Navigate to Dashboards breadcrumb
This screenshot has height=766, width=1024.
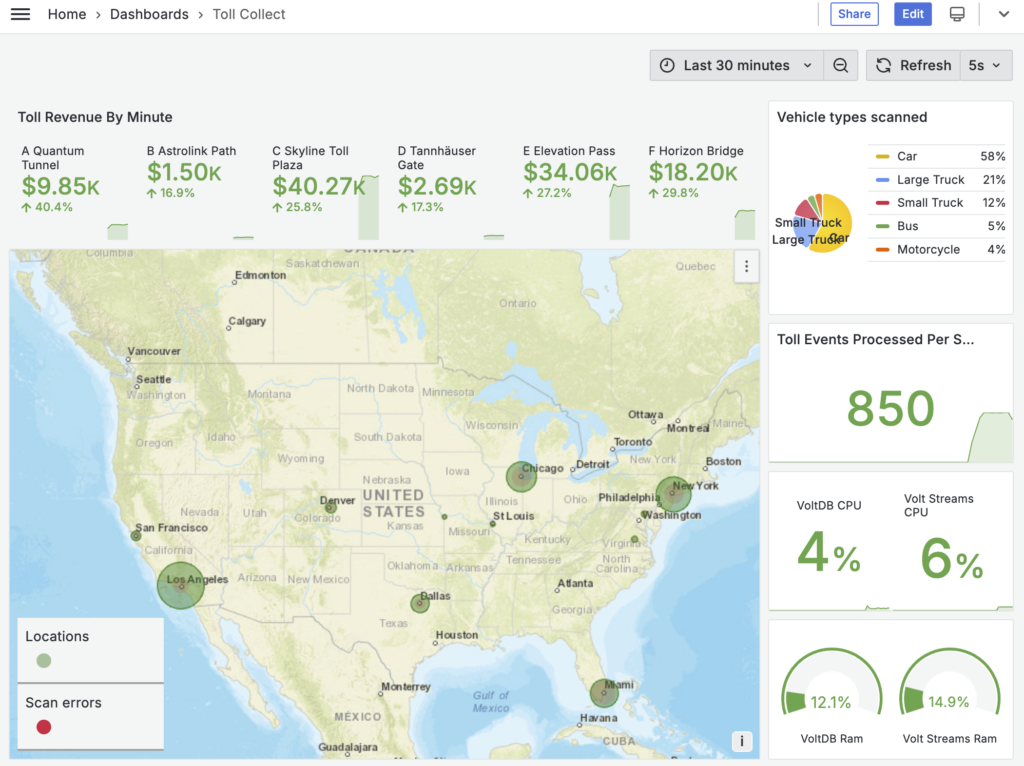point(149,14)
